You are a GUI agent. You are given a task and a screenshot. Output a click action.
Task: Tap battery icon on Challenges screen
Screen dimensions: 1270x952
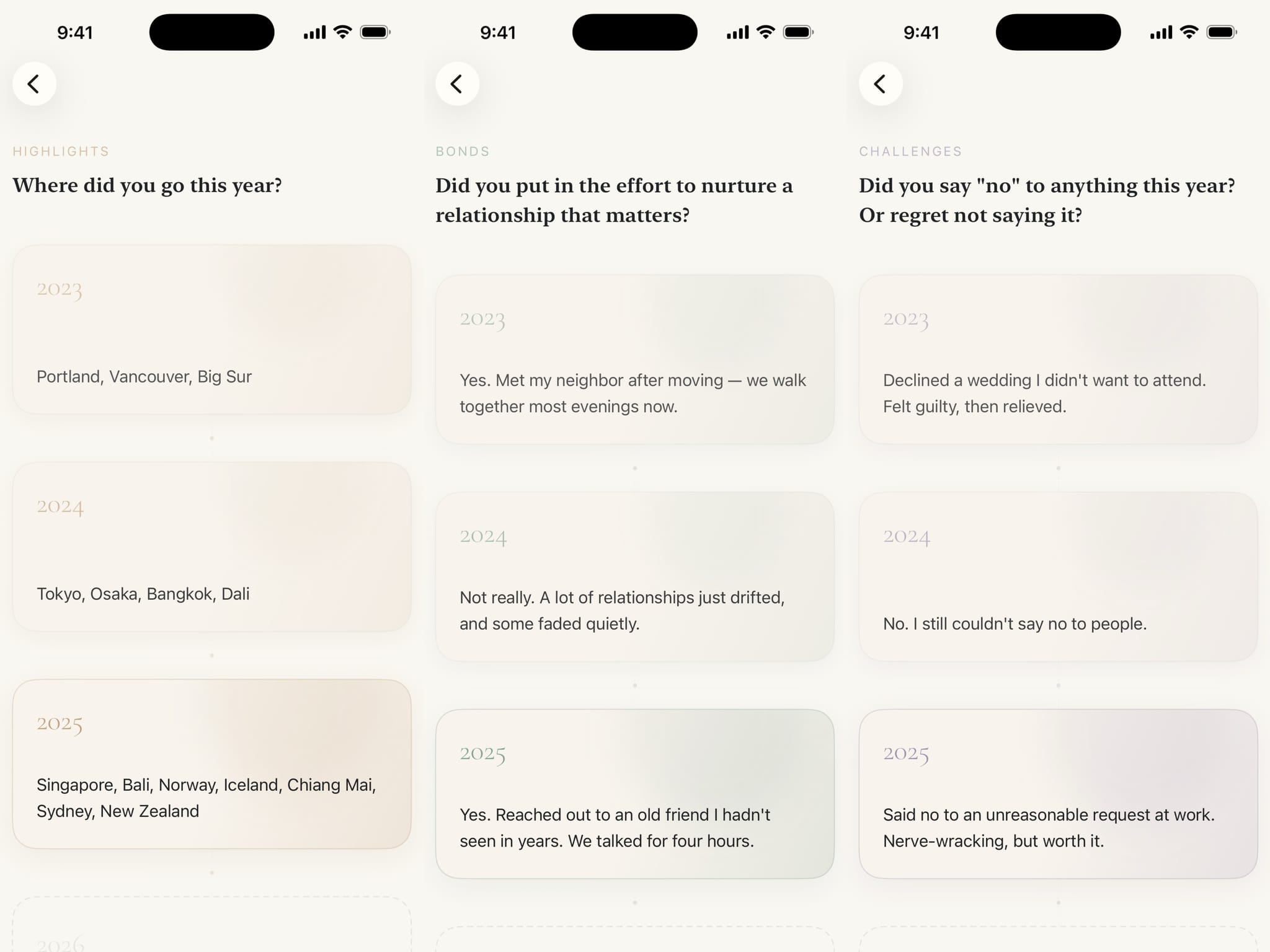1222,32
